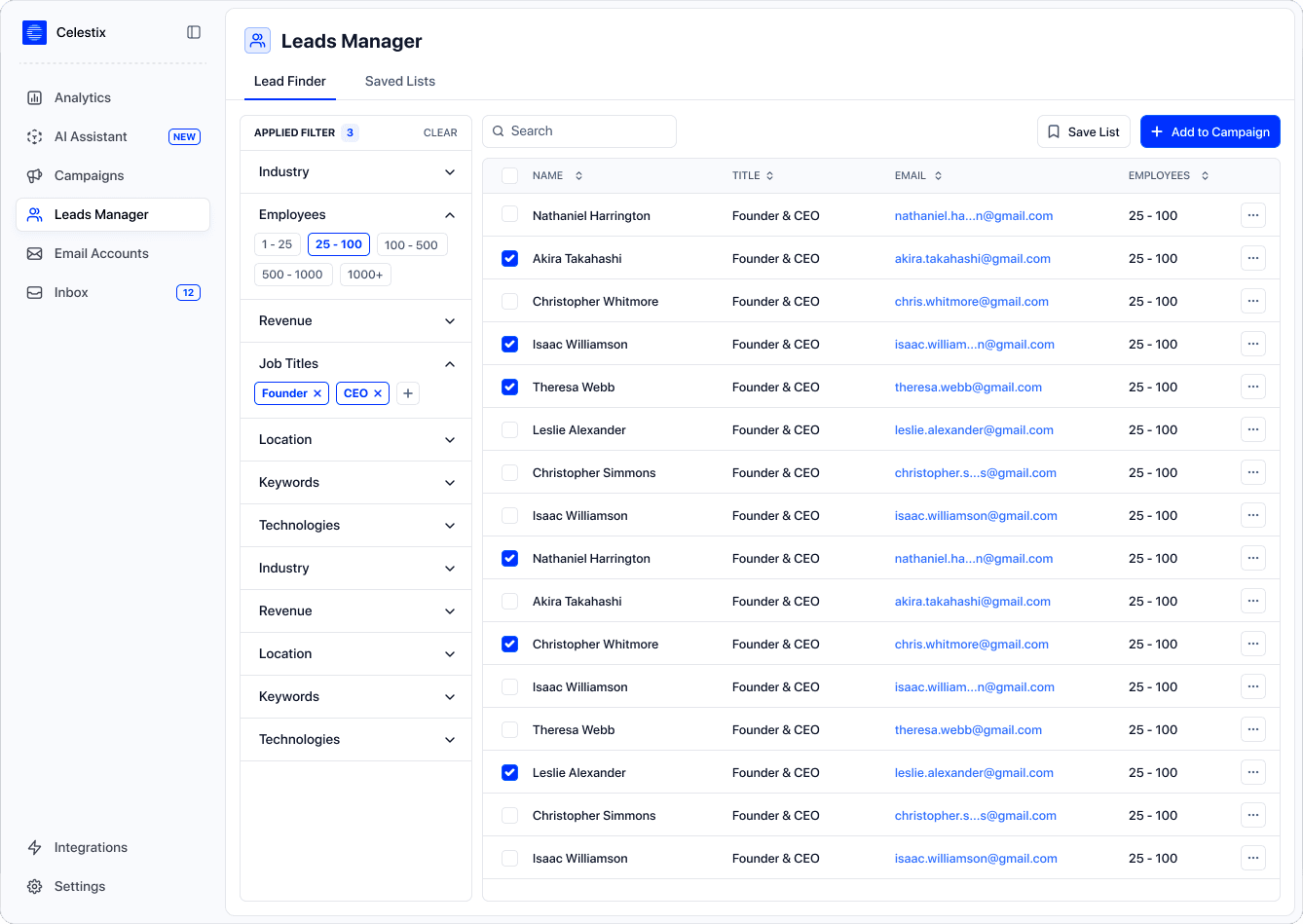Click the leads Search field
The width and height of the screenshot is (1303, 924).
coord(579,131)
